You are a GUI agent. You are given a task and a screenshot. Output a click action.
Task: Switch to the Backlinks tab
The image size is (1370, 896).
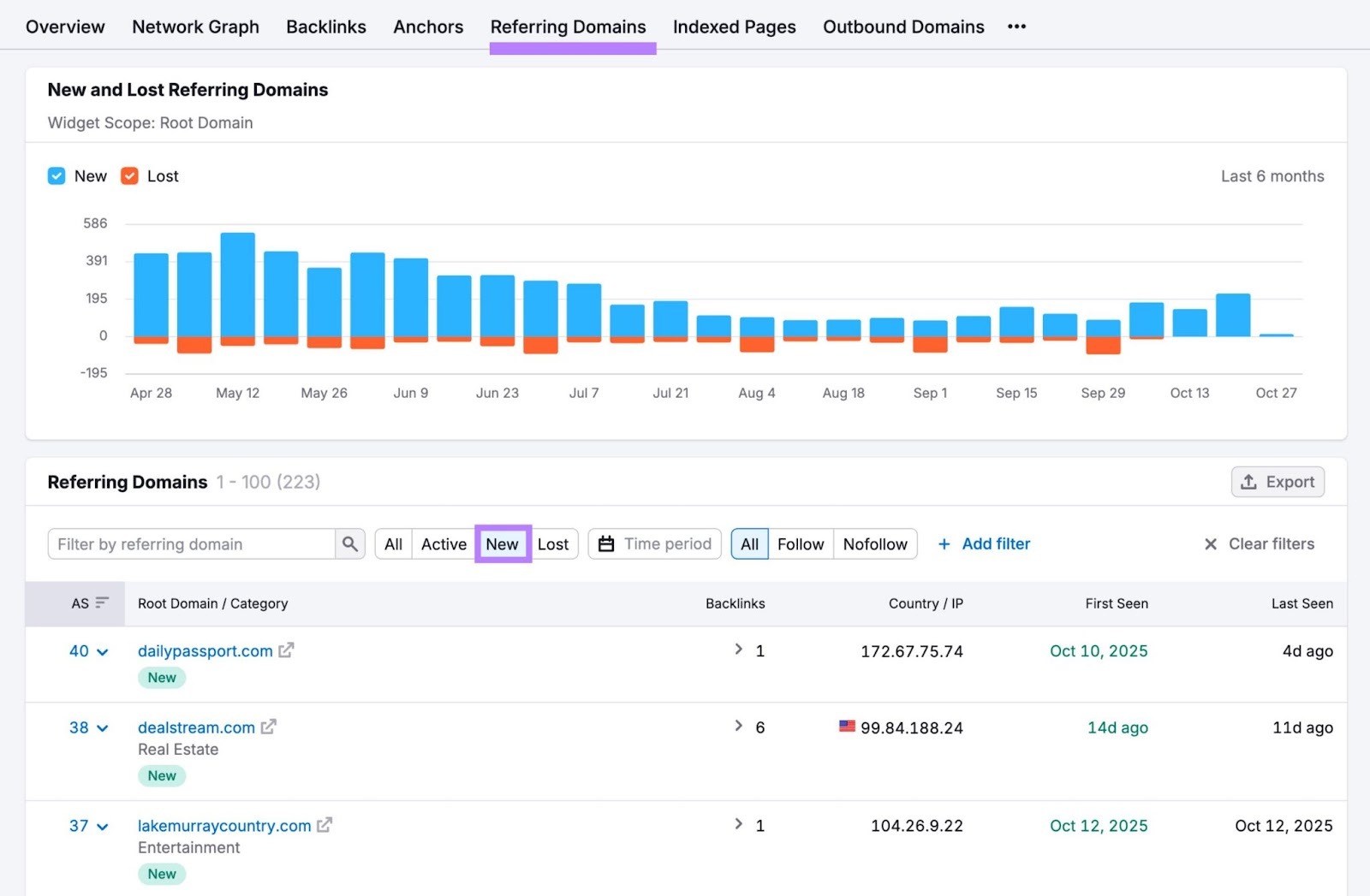point(326,27)
